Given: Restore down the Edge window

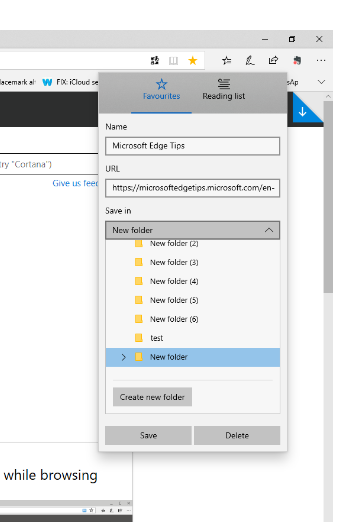Looking at the screenshot, I should tap(292, 39).
